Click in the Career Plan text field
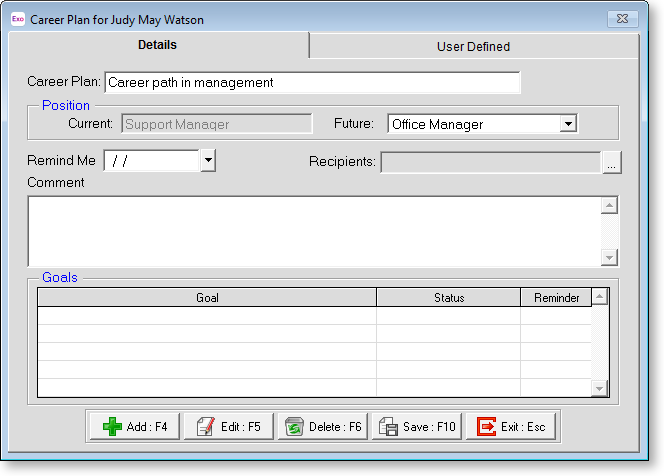664x476 pixels. (x=311, y=83)
